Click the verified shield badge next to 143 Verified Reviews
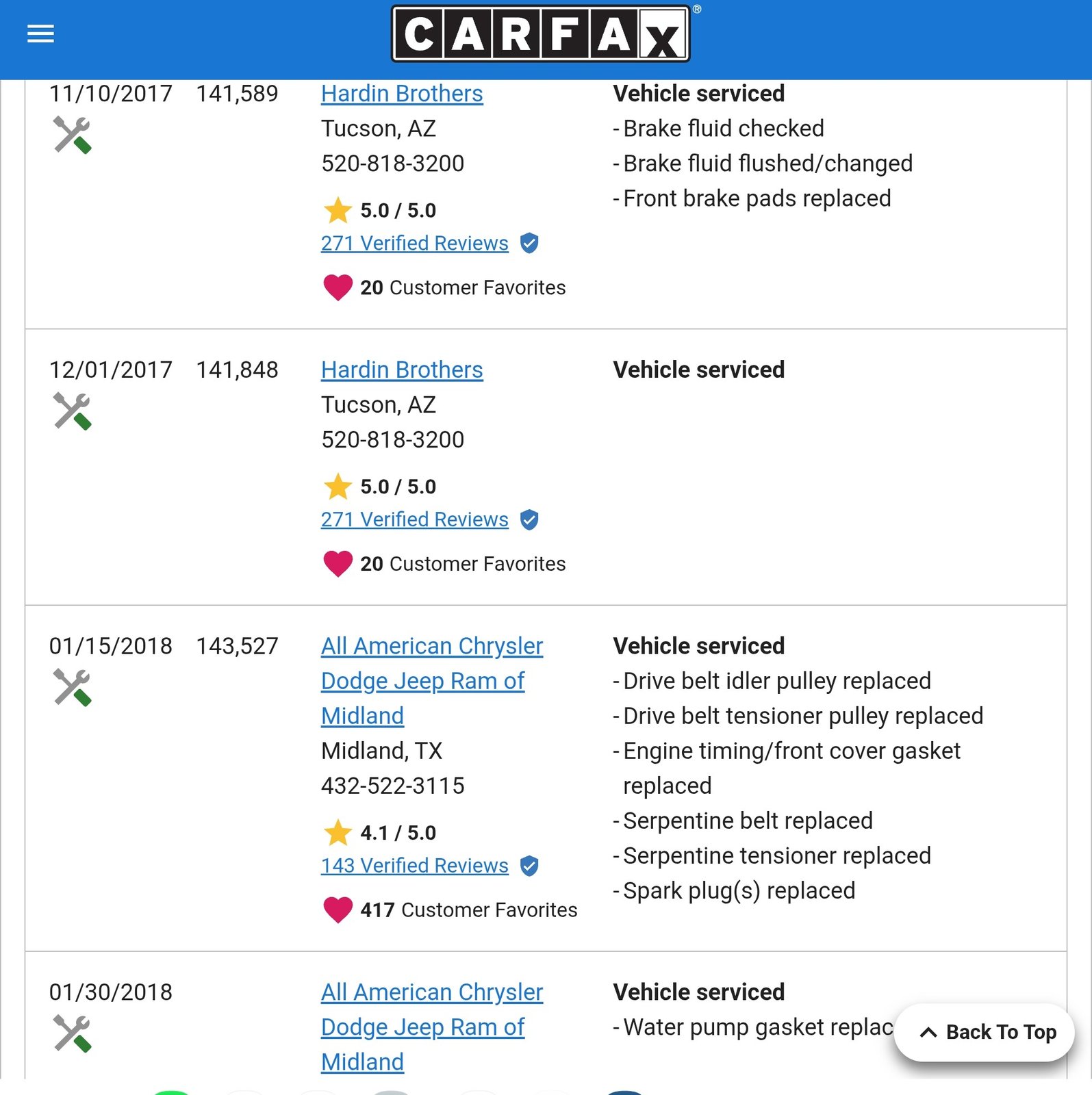The width and height of the screenshot is (1092, 1095). (x=529, y=866)
